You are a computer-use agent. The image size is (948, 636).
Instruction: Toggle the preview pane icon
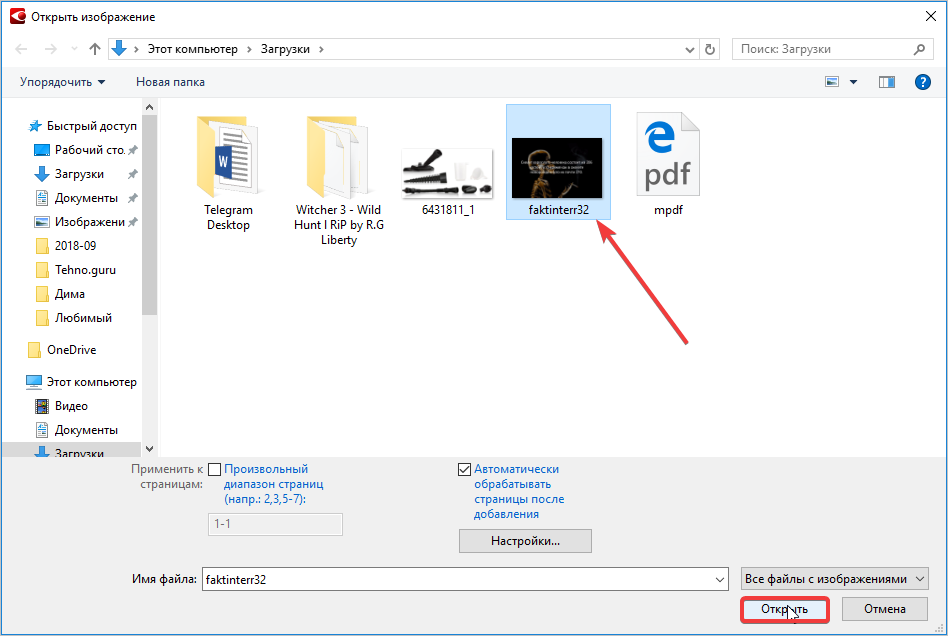click(x=885, y=82)
